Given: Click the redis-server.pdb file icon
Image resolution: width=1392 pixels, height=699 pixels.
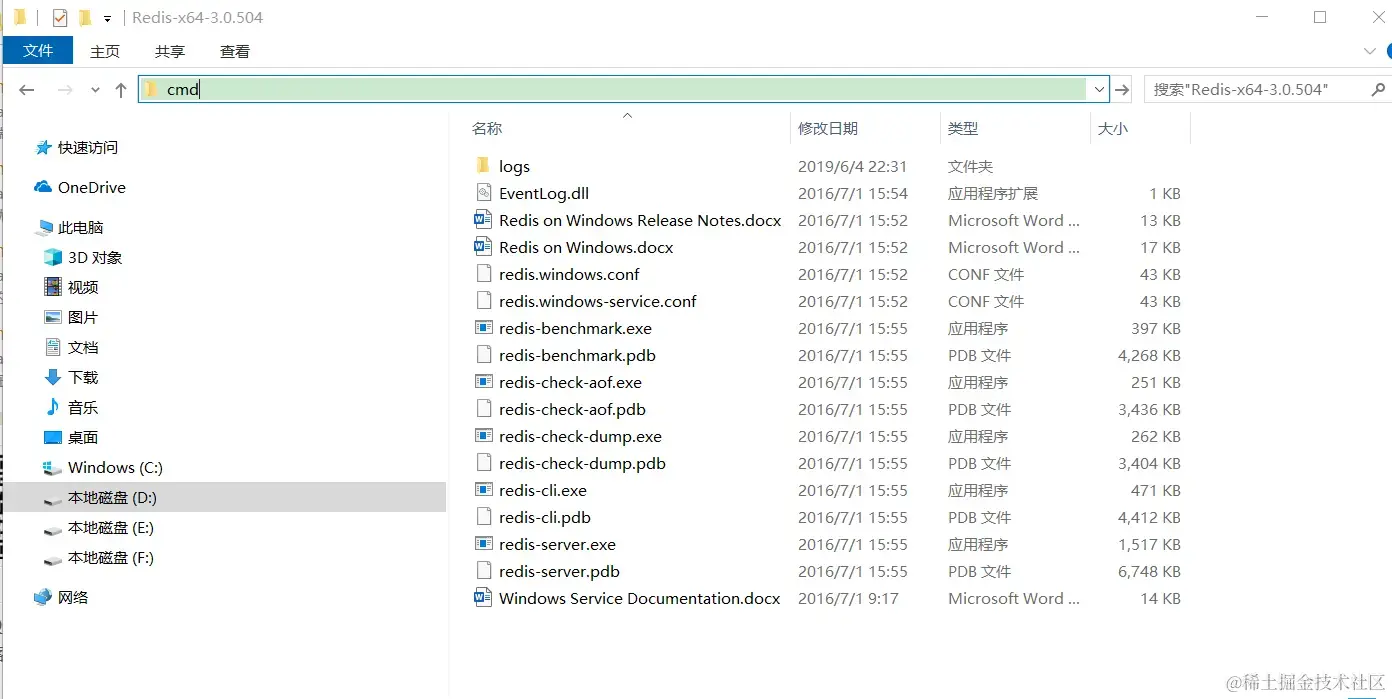Looking at the screenshot, I should 484,571.
